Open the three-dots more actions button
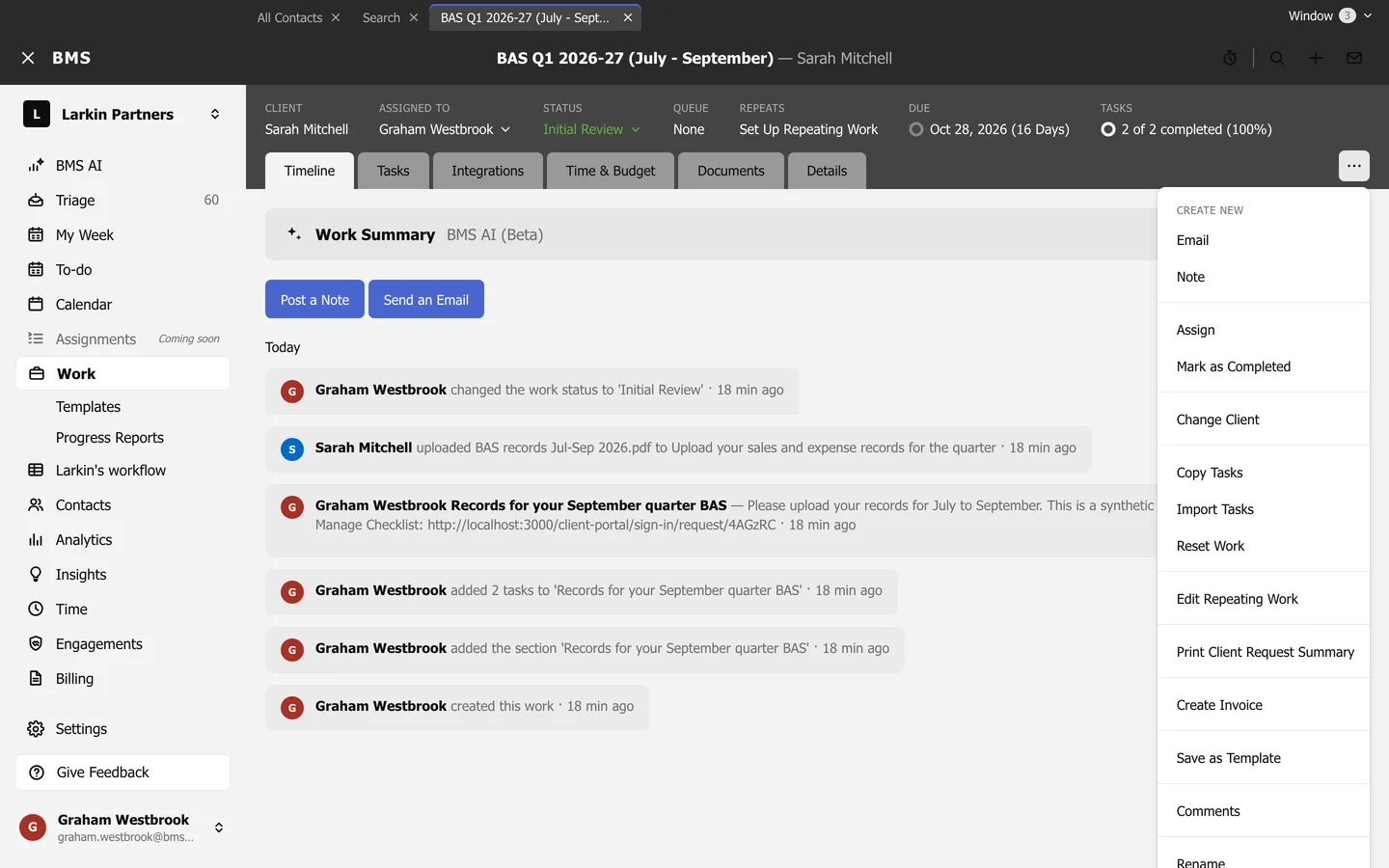The height and width of the screenshot is (868, 1389). click(1354, 166)
